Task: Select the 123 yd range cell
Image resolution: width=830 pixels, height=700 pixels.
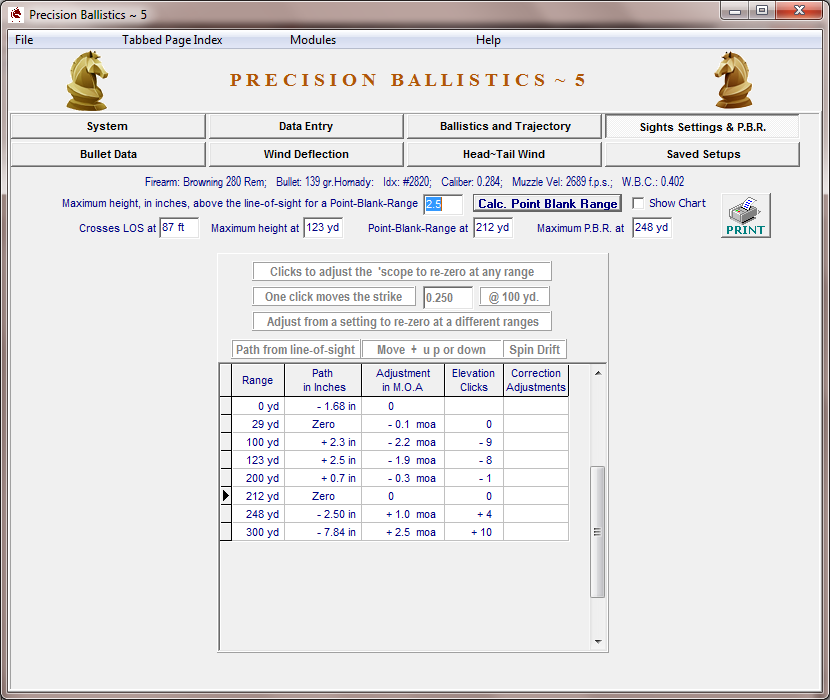Action: click(x=258, y=460)
